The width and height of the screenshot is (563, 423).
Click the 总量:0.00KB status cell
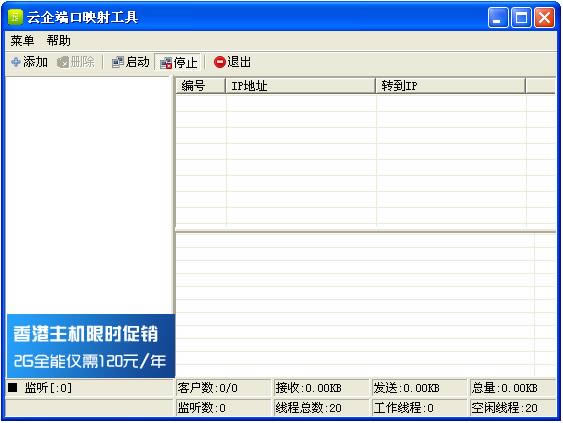513,388
